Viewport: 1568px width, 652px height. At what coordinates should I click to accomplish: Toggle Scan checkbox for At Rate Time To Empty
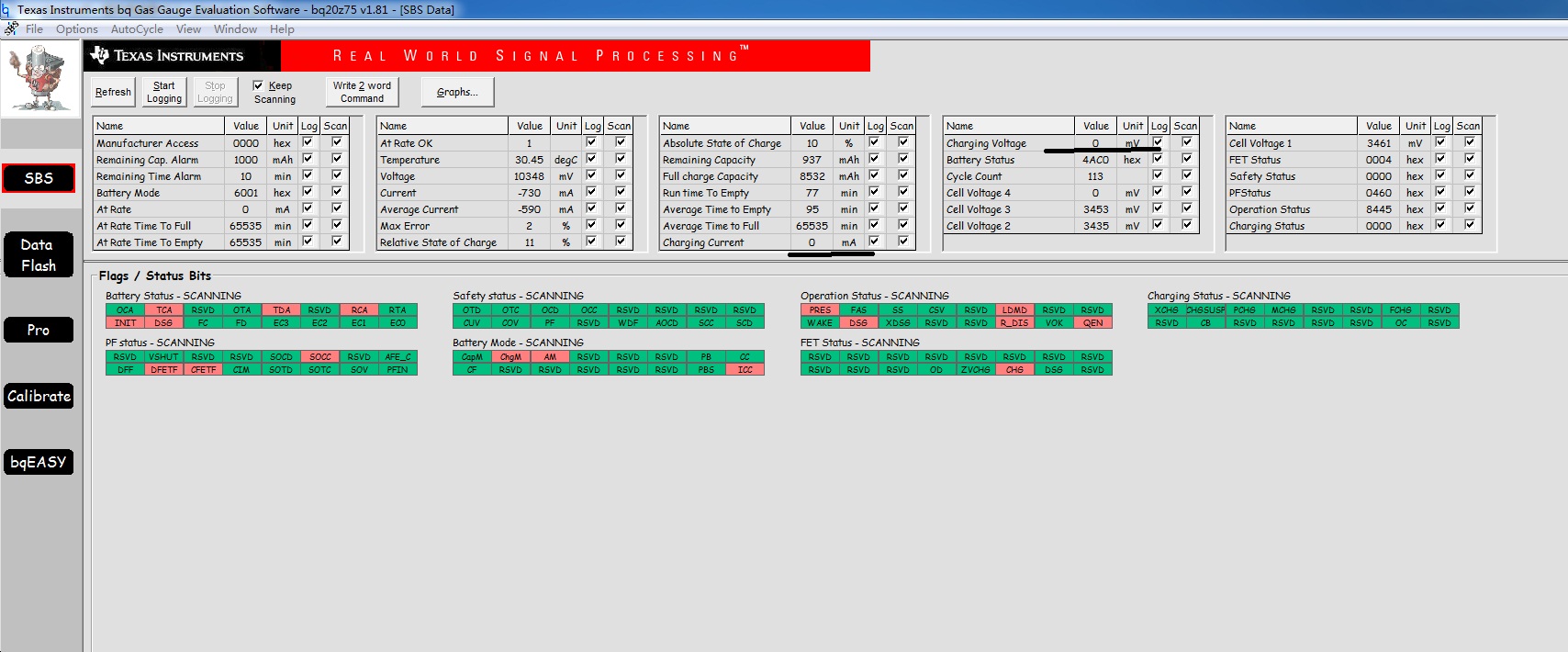pos(337,242)
